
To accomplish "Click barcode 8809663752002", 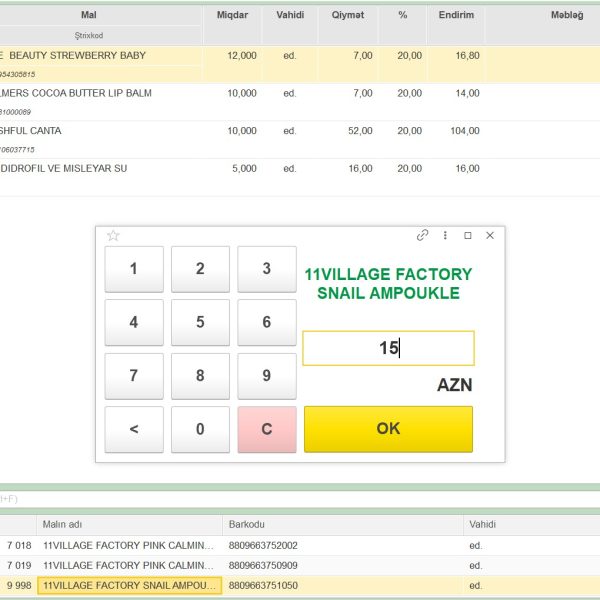I will 263,545.
